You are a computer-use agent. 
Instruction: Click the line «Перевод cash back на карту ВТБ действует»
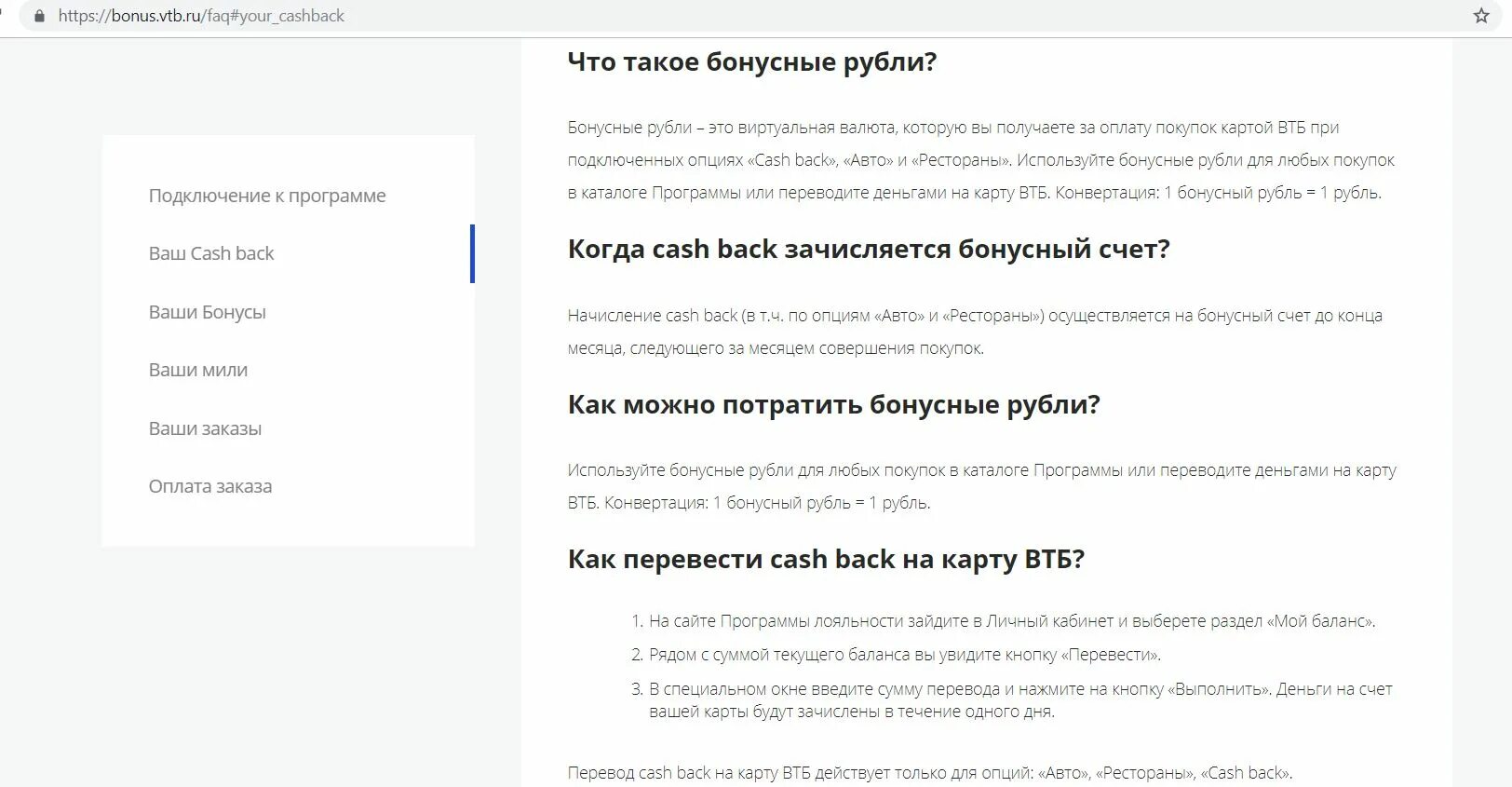tap(930, 773)
